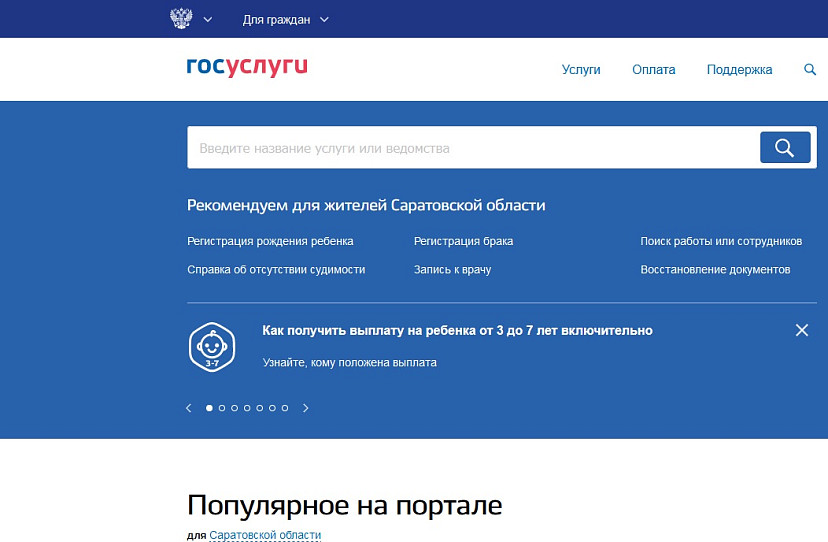828x542 pixels.
Task: Select the third carousel dot
Action: (x=234, y=408)
